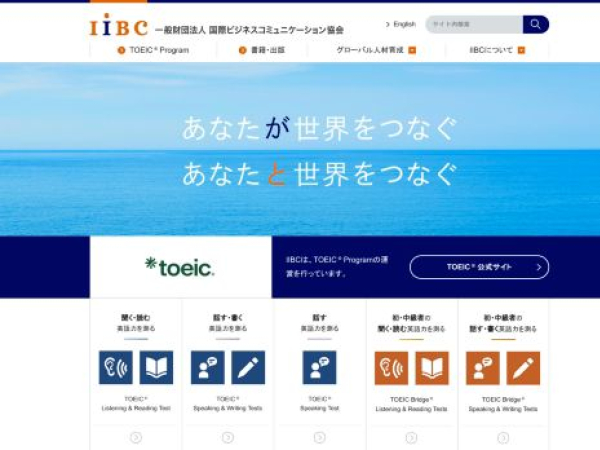Click circle arrow under Bridge Speaking & Writing

[x=503, y=437]
